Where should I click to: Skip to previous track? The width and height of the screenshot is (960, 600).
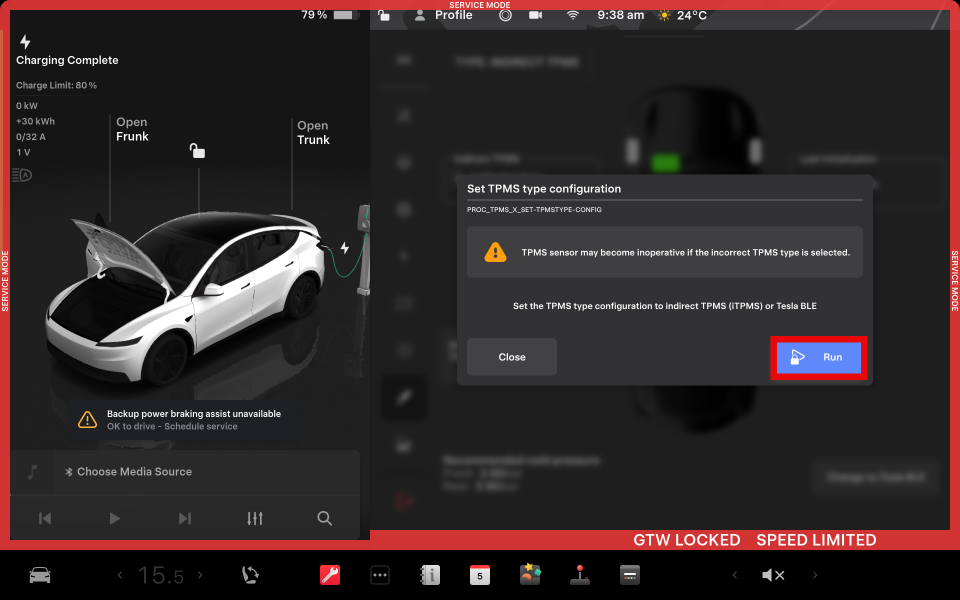coord(45,519)
